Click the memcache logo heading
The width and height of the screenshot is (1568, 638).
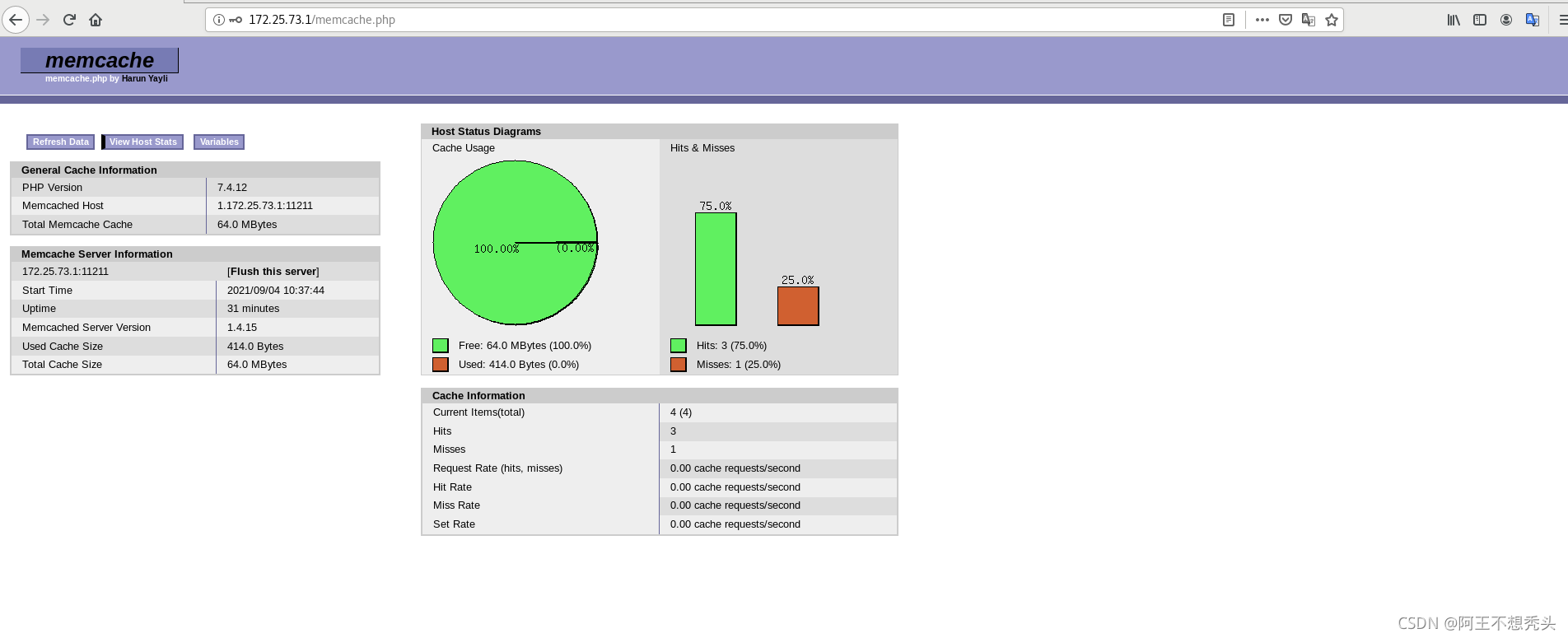100,60
